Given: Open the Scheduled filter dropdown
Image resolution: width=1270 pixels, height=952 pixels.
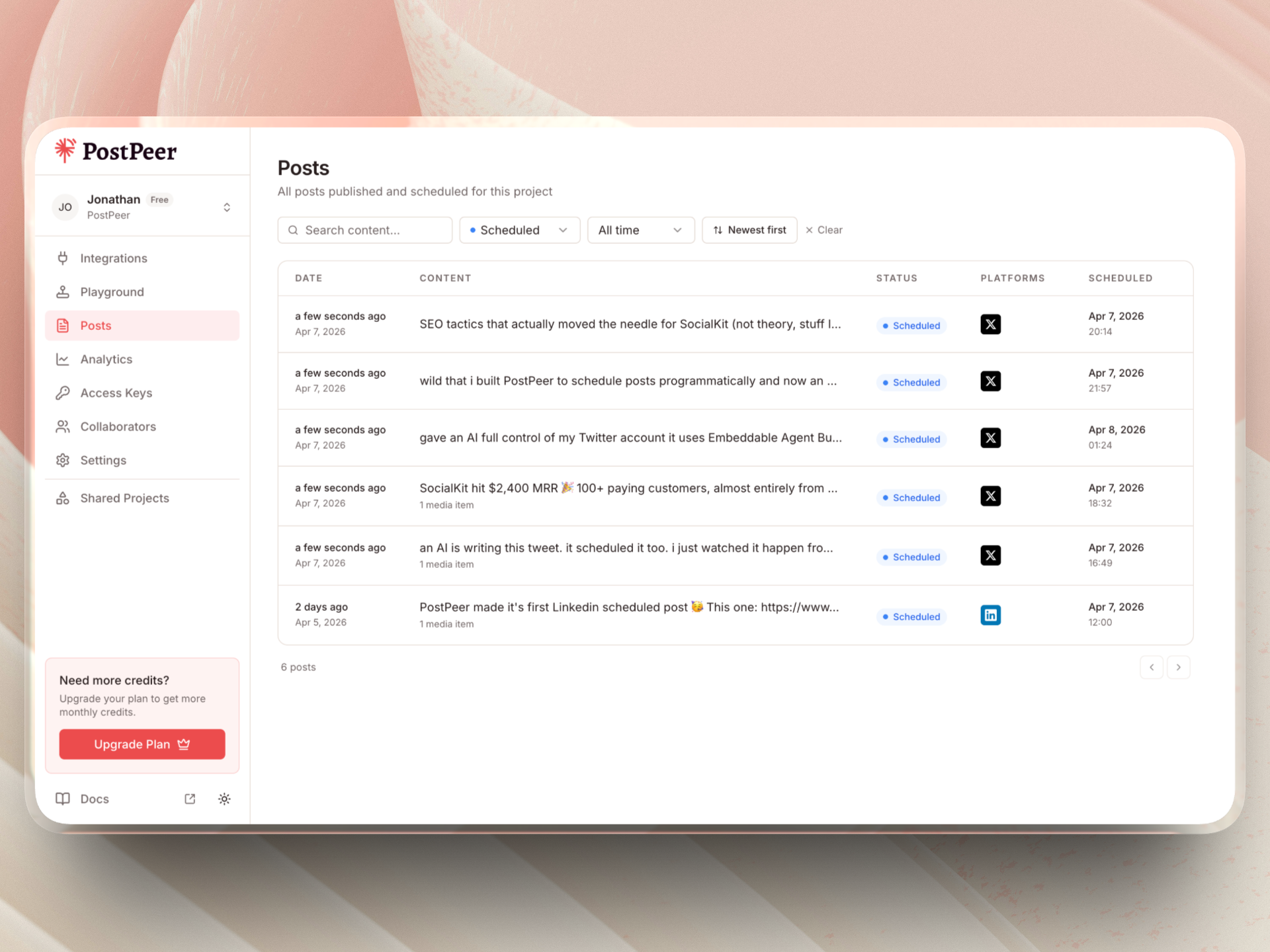Looking at the screenshot, I should 519,229.
